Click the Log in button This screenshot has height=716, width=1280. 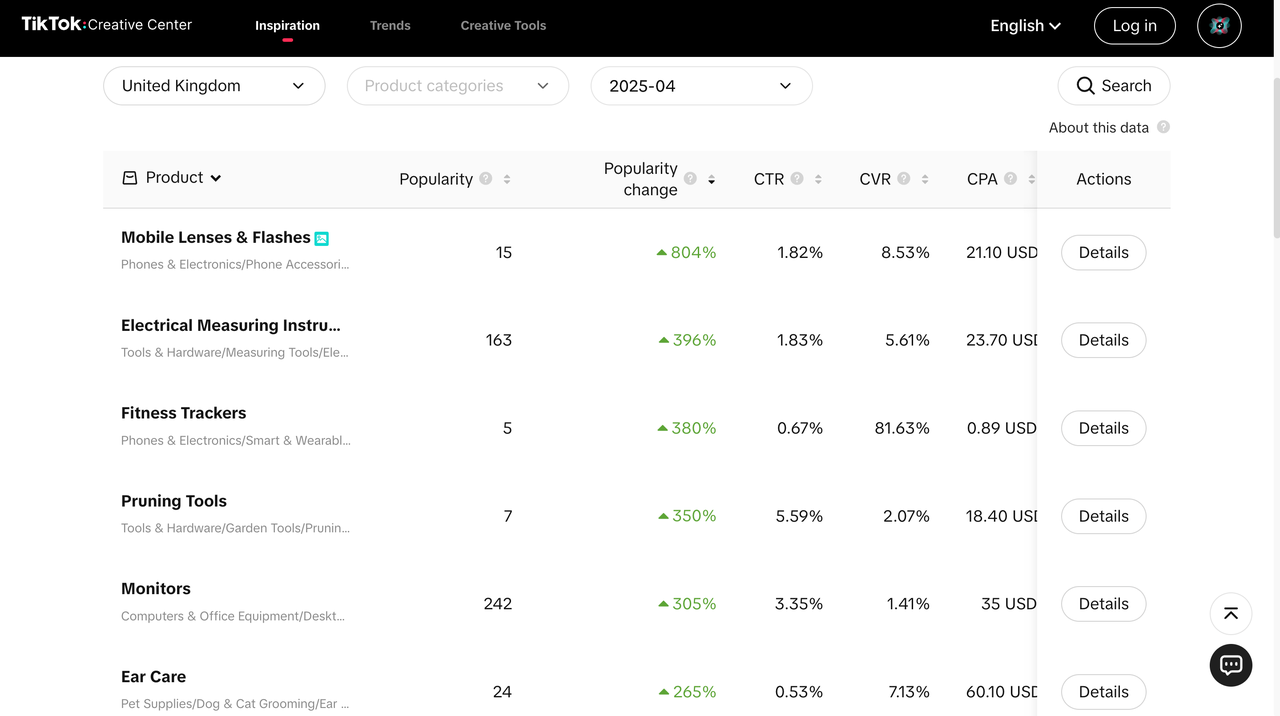click(x=1134, y=26)
